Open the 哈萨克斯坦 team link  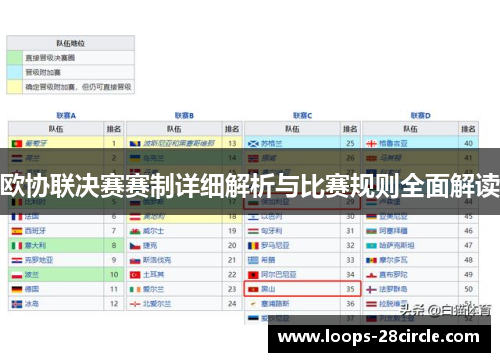coord(397,246)
